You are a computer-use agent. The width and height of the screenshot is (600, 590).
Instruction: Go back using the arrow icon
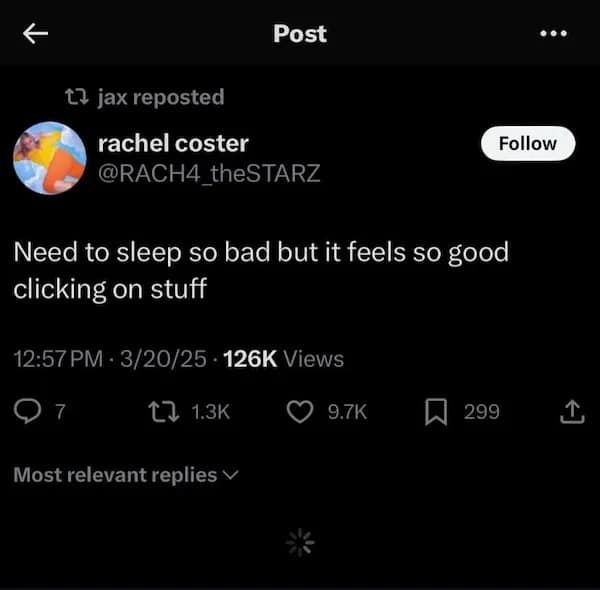(x=36, y=34)
